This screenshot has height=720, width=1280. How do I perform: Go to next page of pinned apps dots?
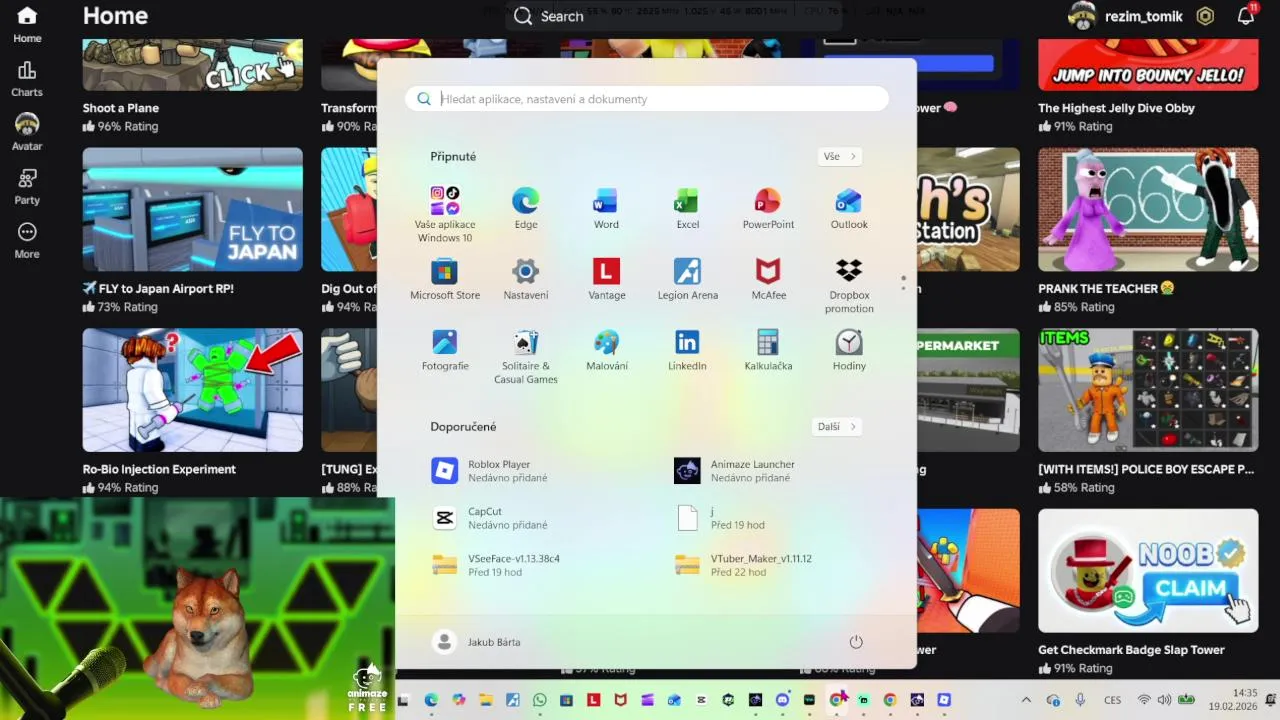pos(903,289)
